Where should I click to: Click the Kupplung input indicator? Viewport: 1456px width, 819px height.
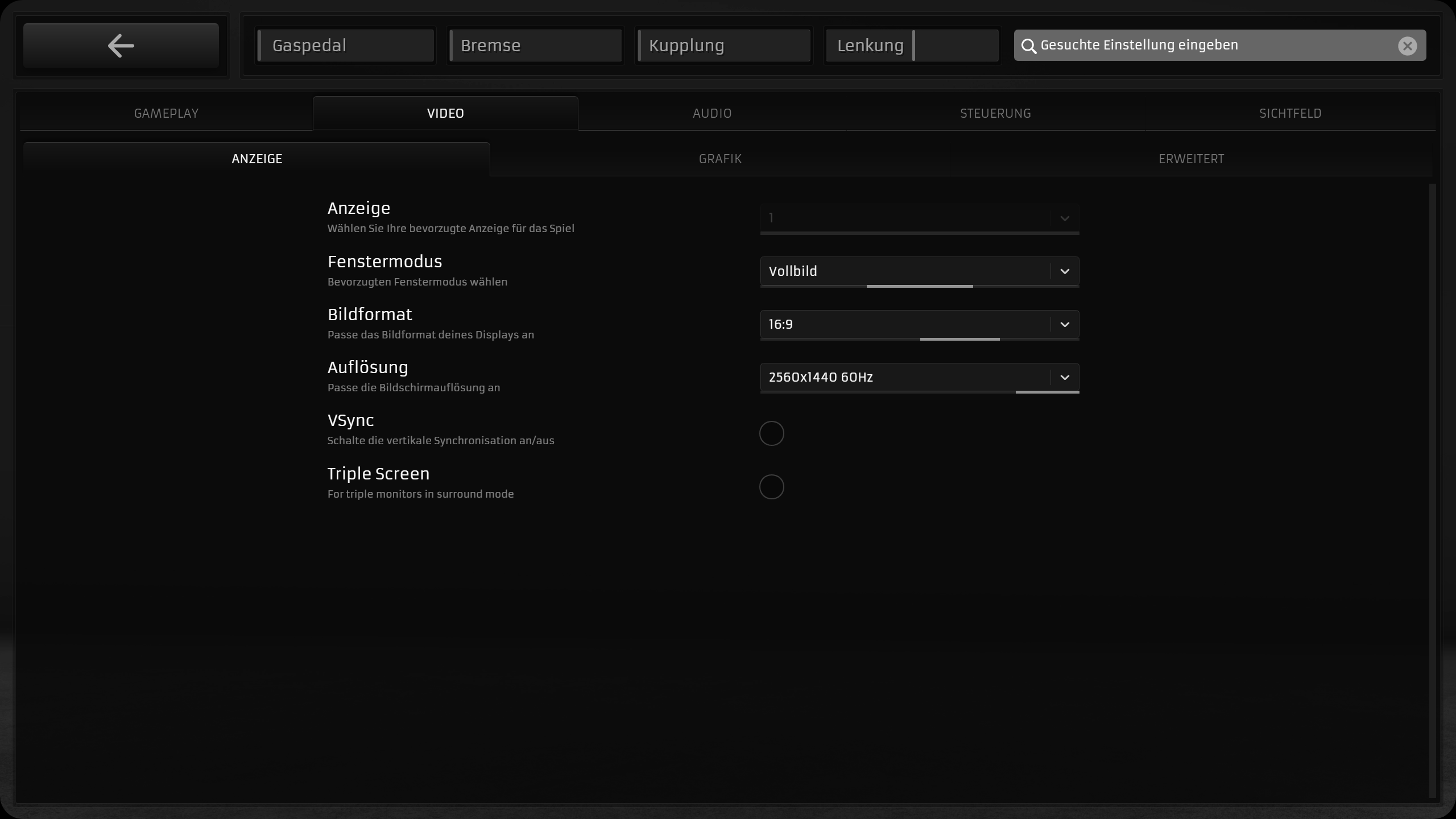click(x=723, y=45)
